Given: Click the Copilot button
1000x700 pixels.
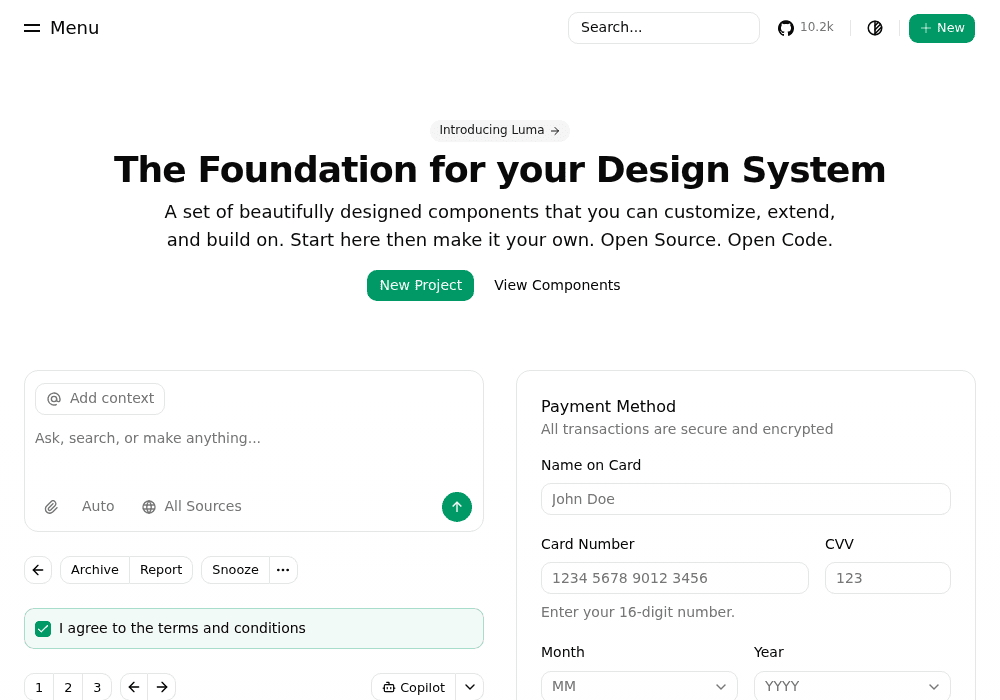Looking at the screenshot, I should [413, 687].
